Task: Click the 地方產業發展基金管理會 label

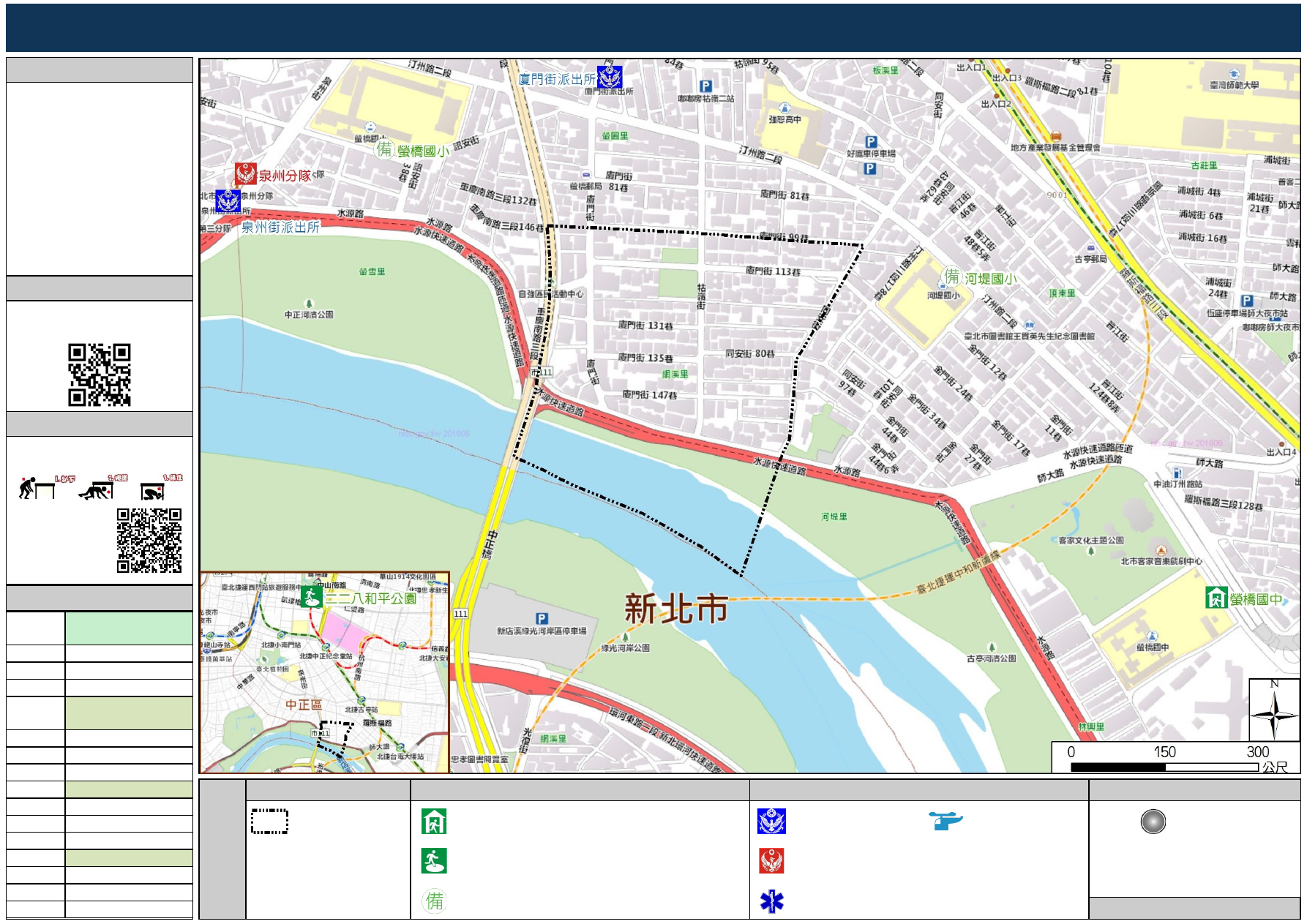Action: click(x=1055, y=148)
